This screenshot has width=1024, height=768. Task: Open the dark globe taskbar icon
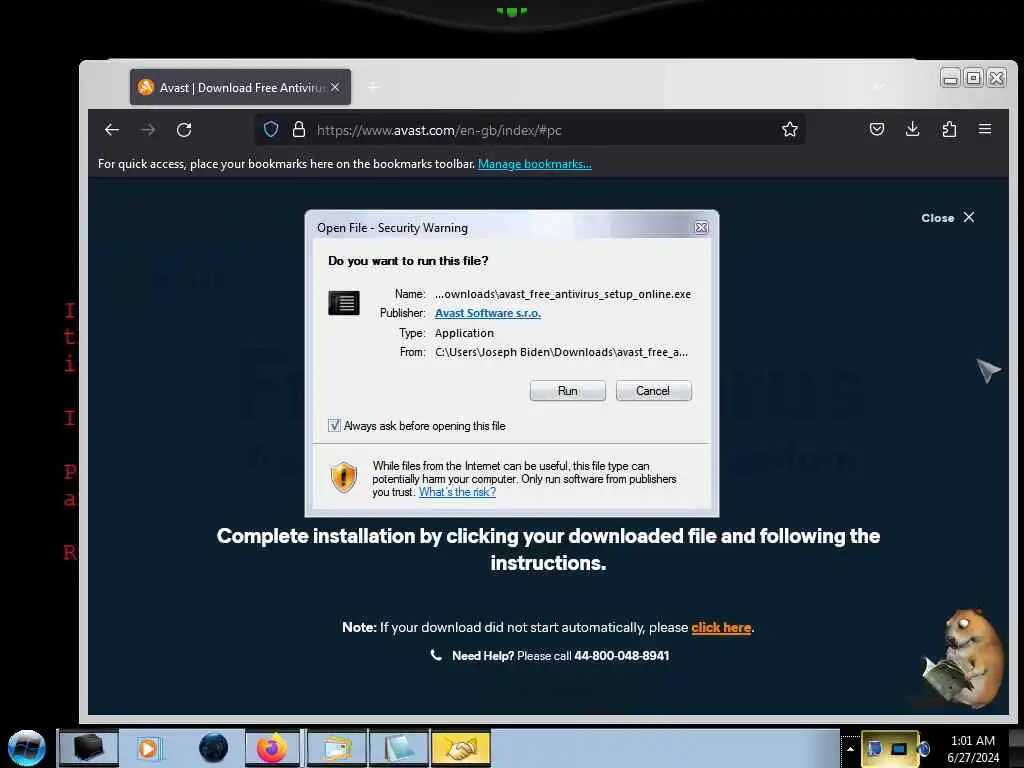pyautogui.click(x=213, y=748)
